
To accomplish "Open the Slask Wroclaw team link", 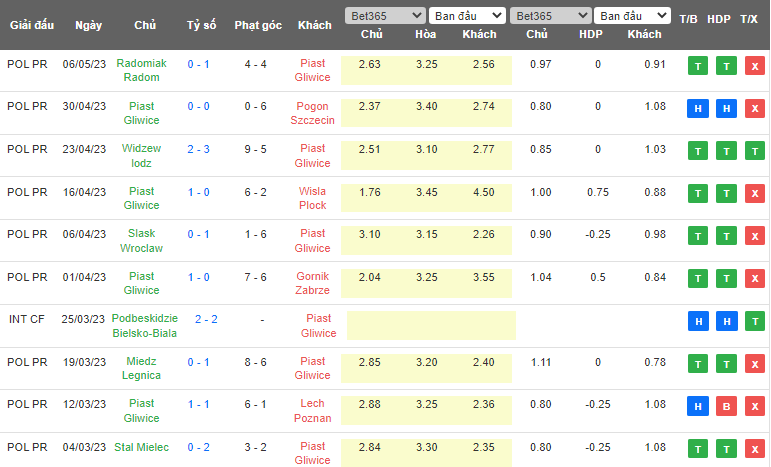I will click(x=141, y=240).
